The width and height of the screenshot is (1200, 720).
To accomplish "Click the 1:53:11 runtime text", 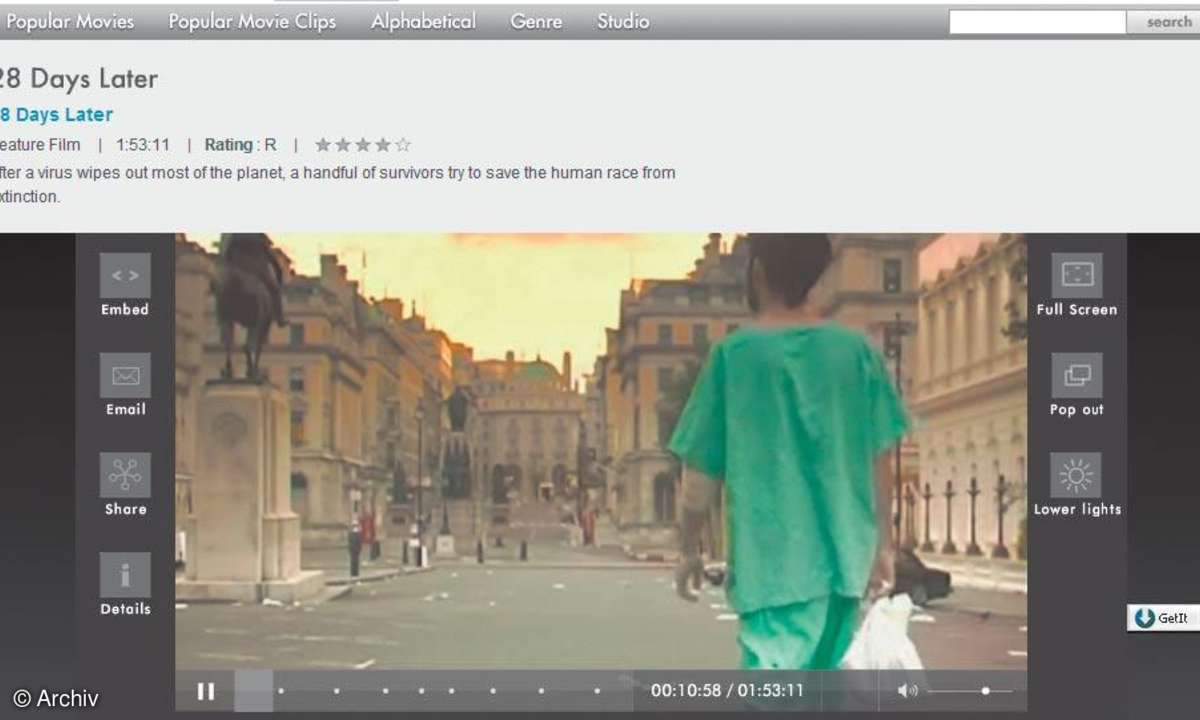I will click(143, 145).
